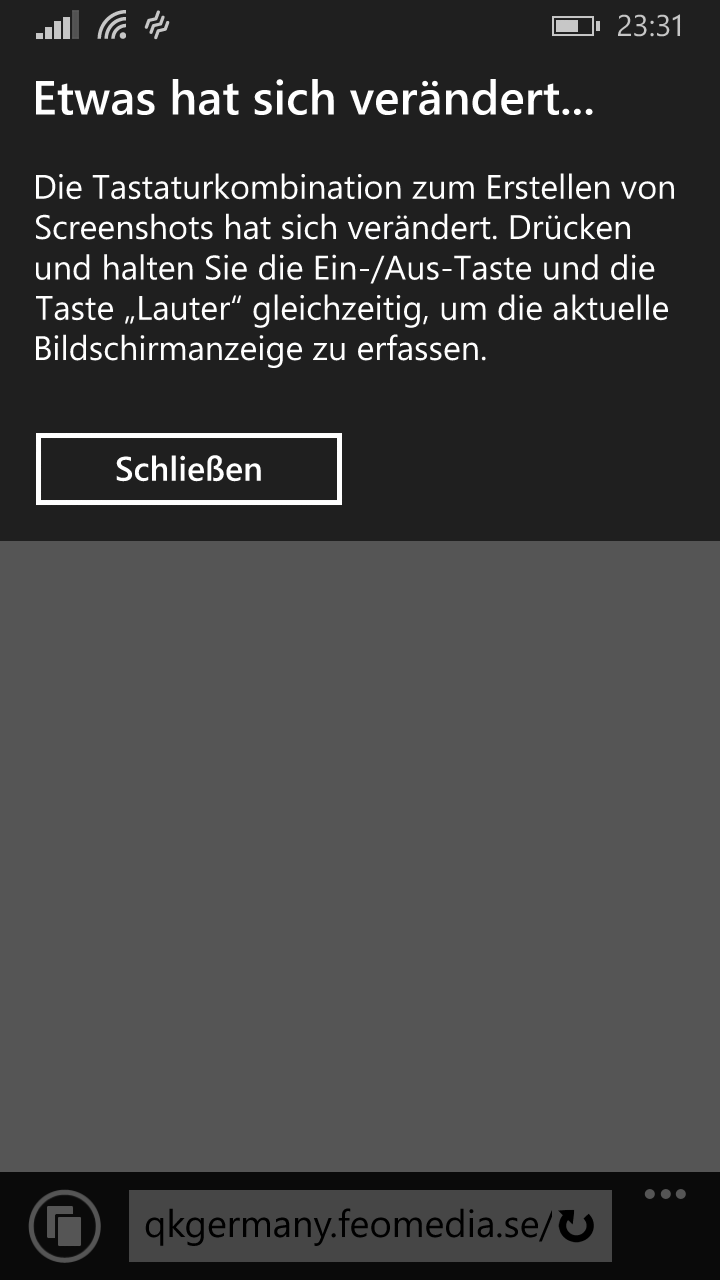Click the Schließen button

click(x=189, y=469)
